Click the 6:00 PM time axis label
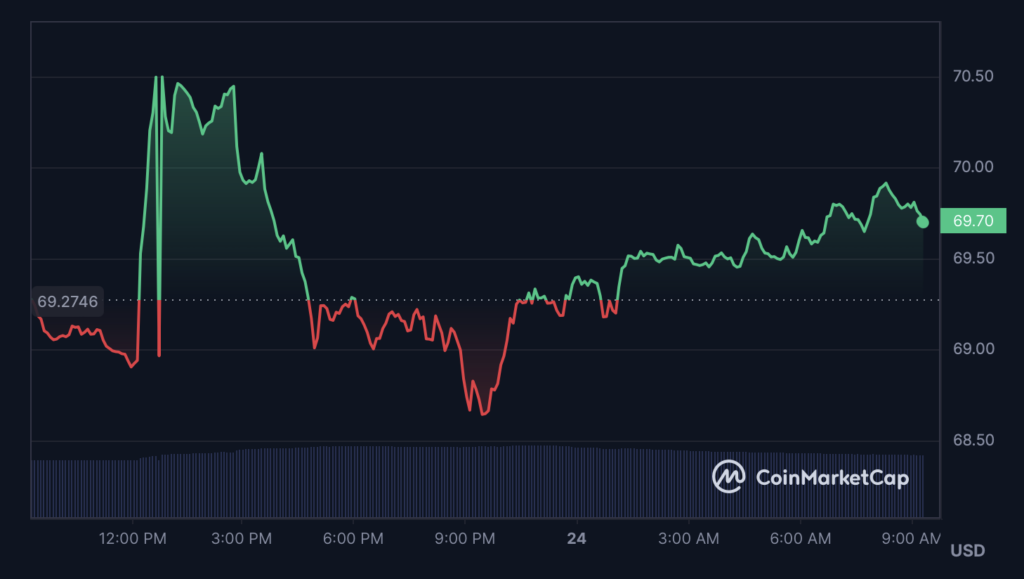 [353, 539]
